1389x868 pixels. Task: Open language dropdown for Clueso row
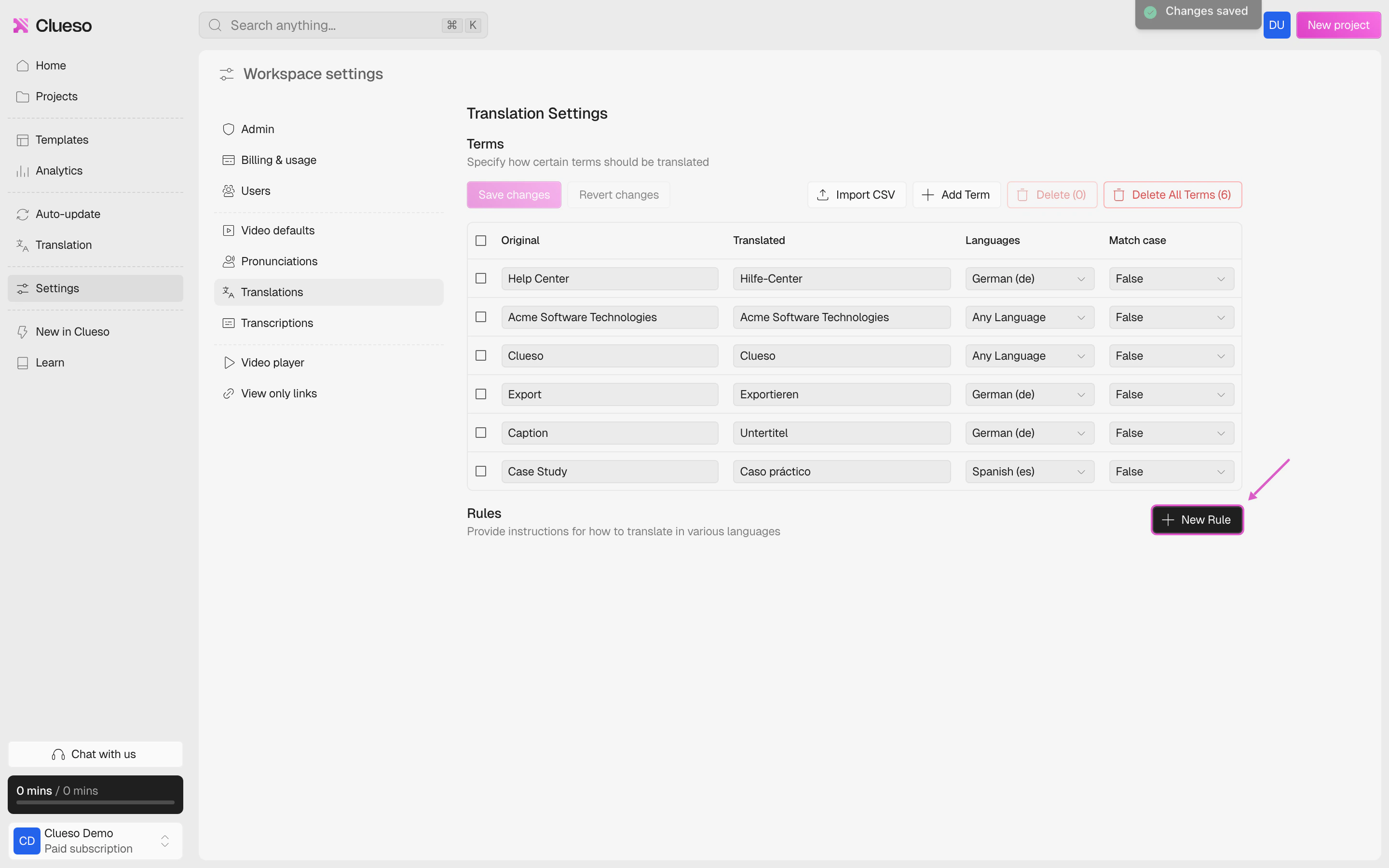(1029, 355)
